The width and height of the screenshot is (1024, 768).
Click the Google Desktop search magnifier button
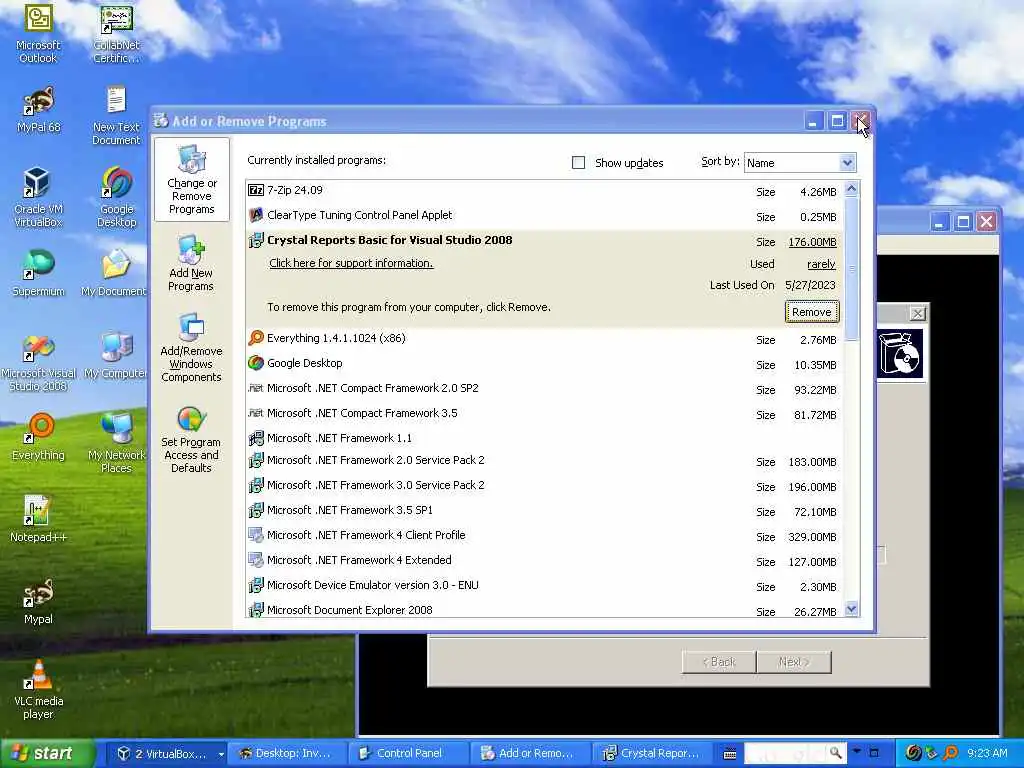click(x=836, y=753)
